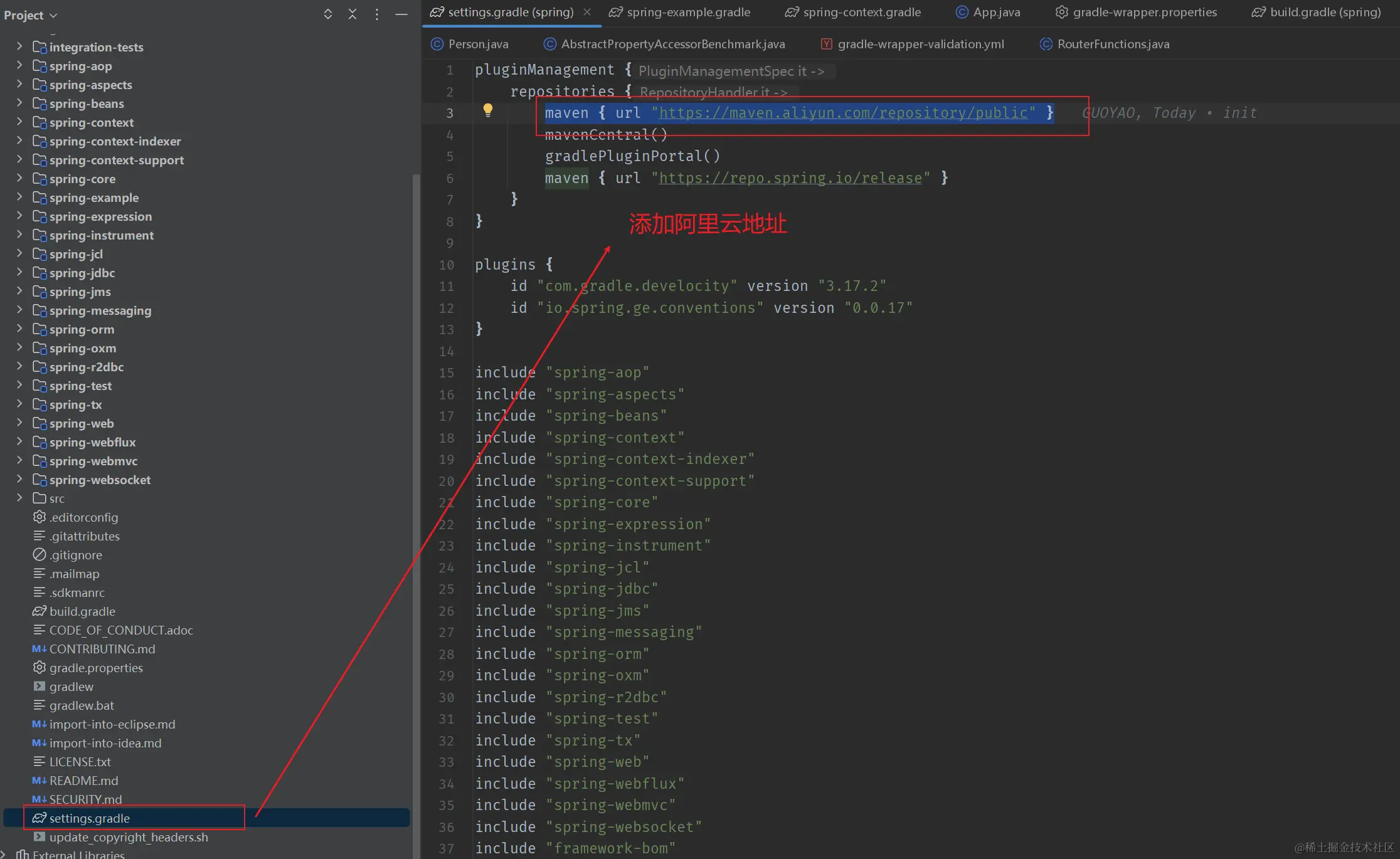Expand the spring-webmvc module folder
This screenshot has height=859, width=1400.
19,461
